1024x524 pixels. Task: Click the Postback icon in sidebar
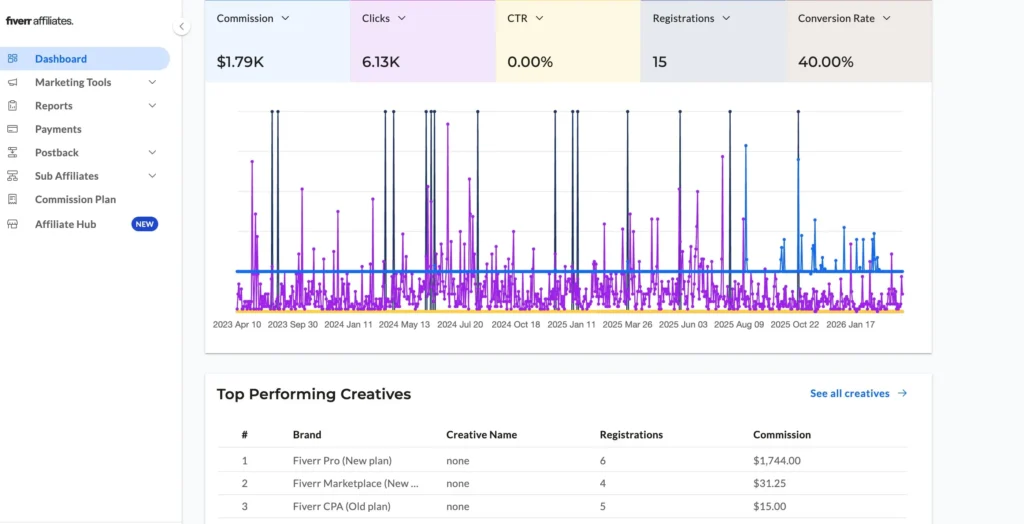point(12,153)
